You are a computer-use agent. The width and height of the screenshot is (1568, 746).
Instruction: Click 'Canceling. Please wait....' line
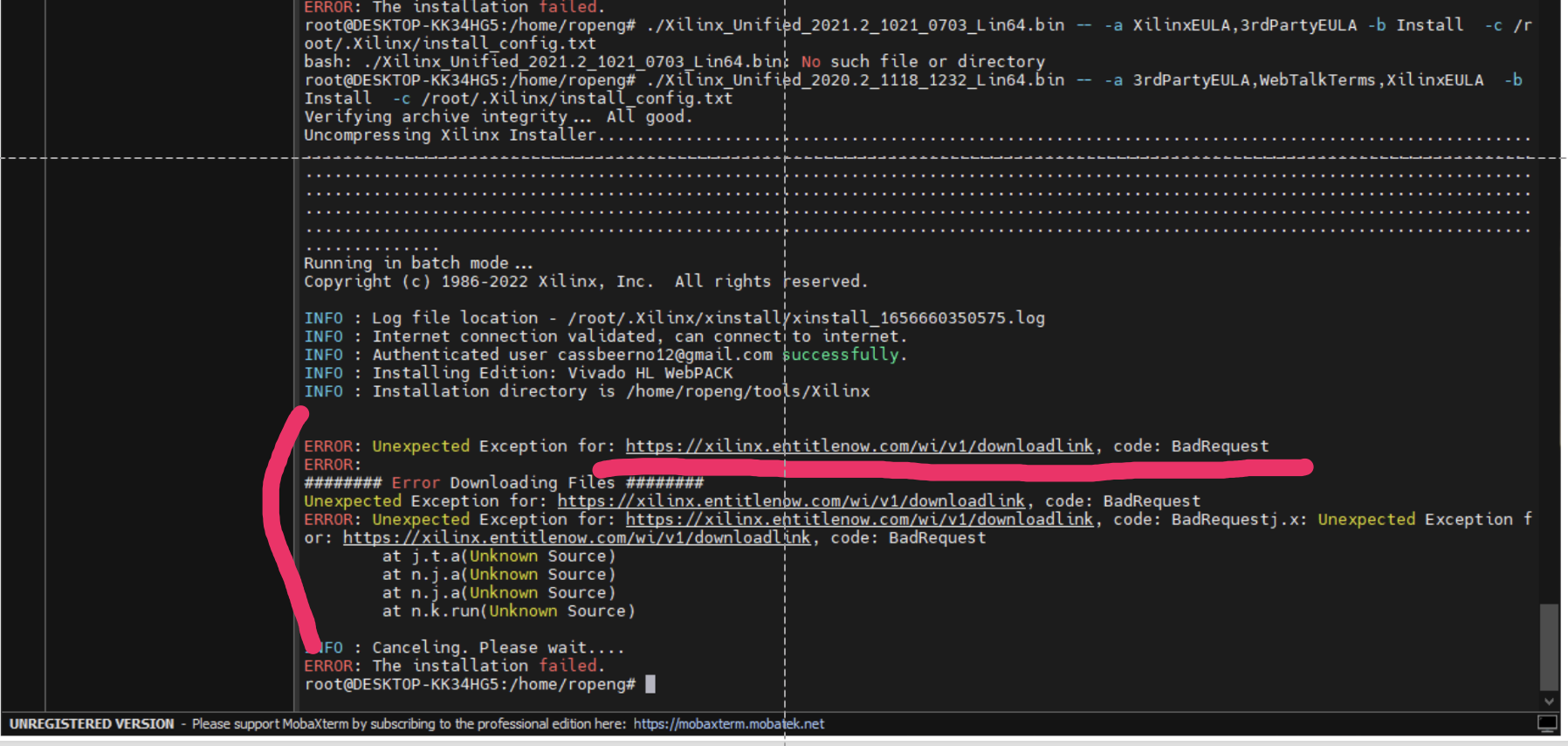click(x=464, y=647)
